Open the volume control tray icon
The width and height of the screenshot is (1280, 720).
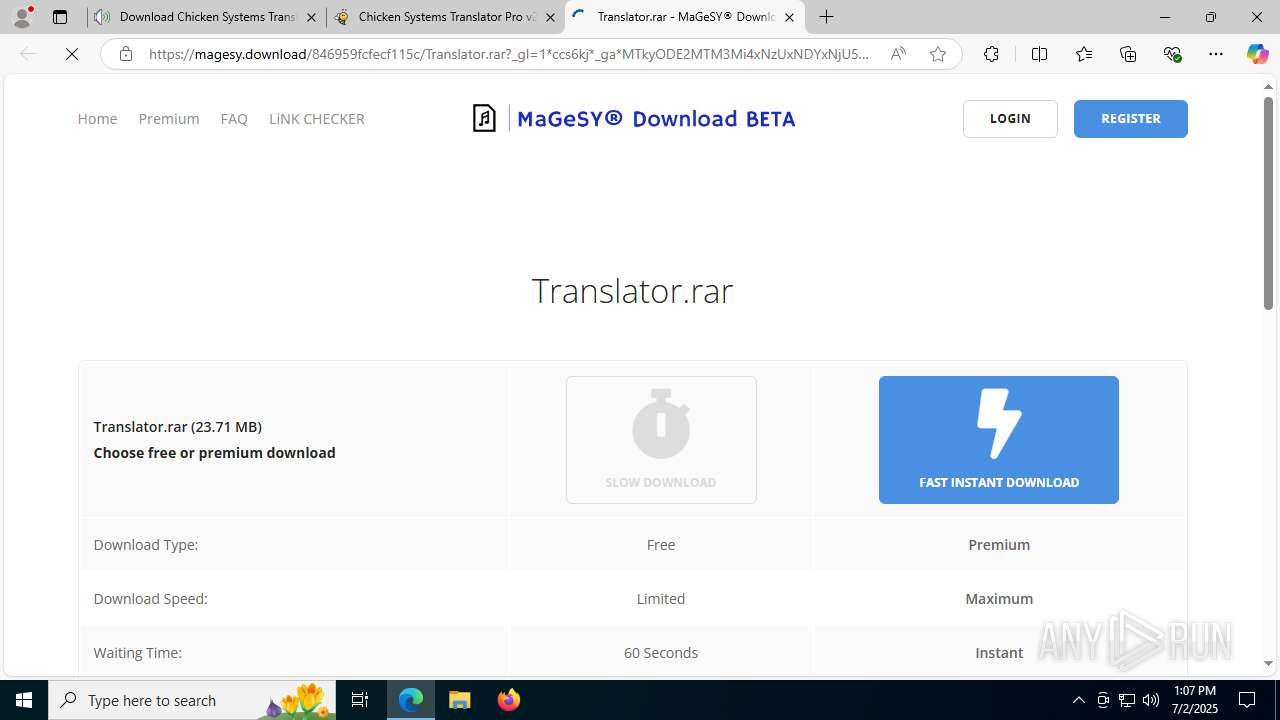point(1151,700)
